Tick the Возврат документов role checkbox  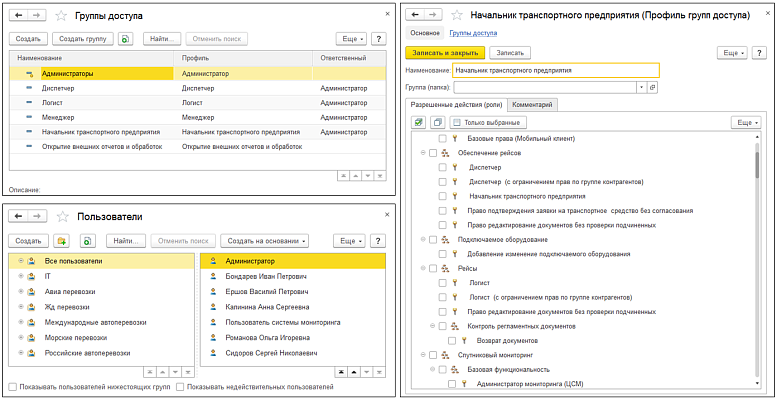[x=453, y=340]
